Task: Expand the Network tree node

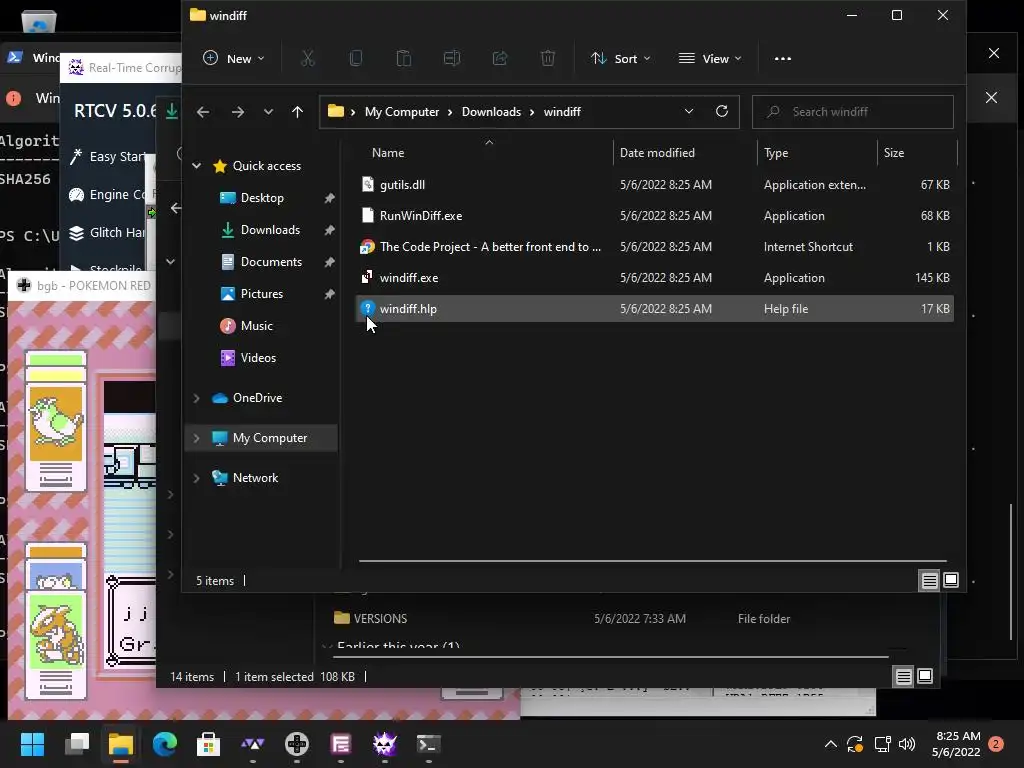Action: (197, 478)
